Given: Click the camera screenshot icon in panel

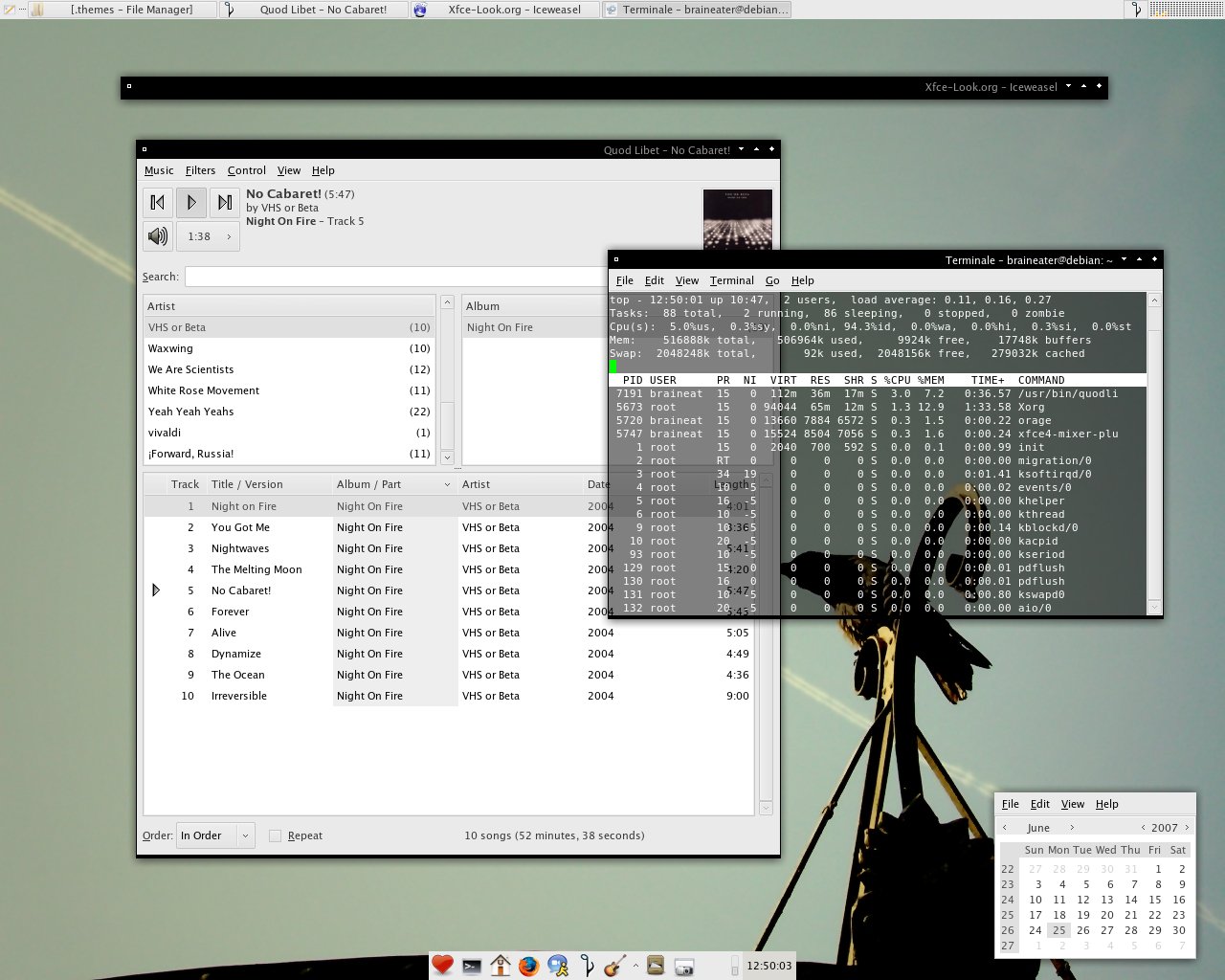Looking at the screenshot, I should pyautogui.click(x=684, y=968).
